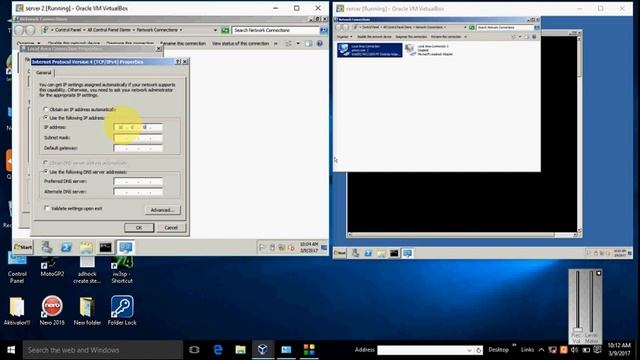
Task: Open Organize menu in server window
Action: 344,37
